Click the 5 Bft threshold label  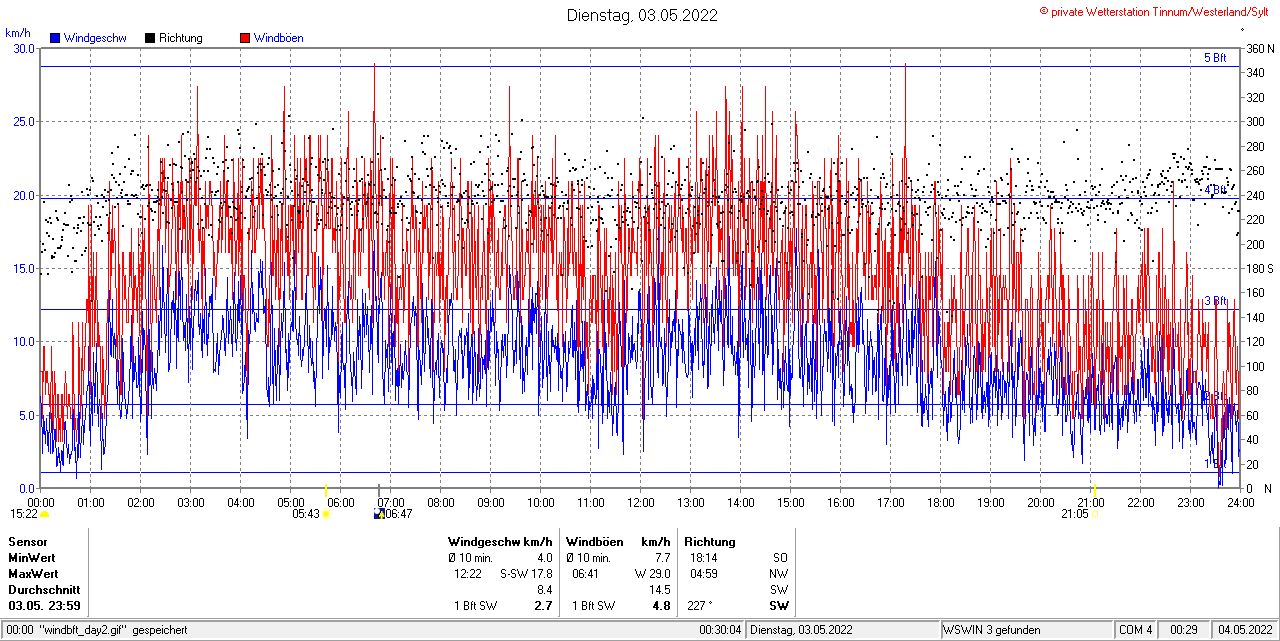1214,58
